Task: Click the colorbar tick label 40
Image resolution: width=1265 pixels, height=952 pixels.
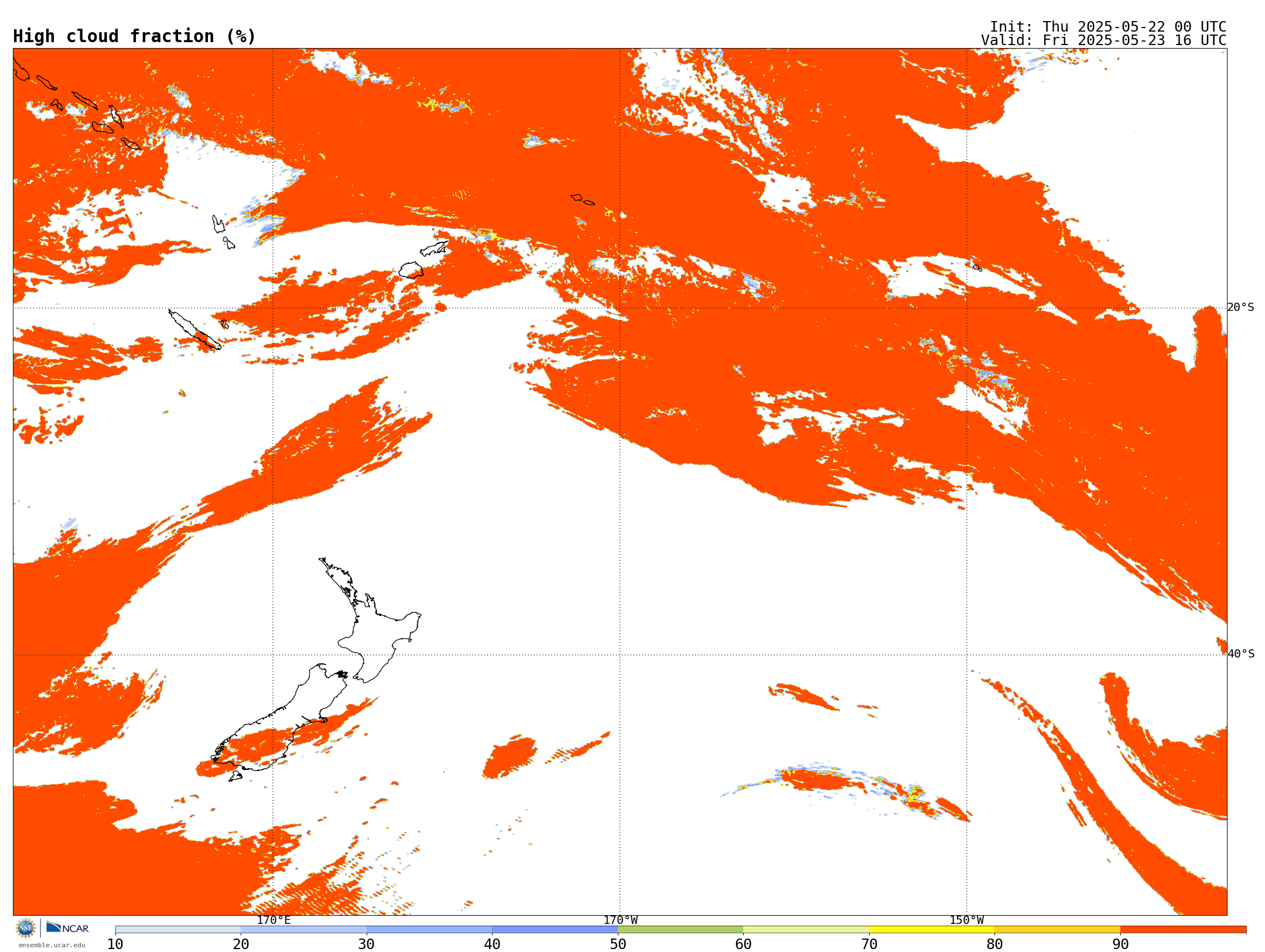Action: [x=493, y=944]
